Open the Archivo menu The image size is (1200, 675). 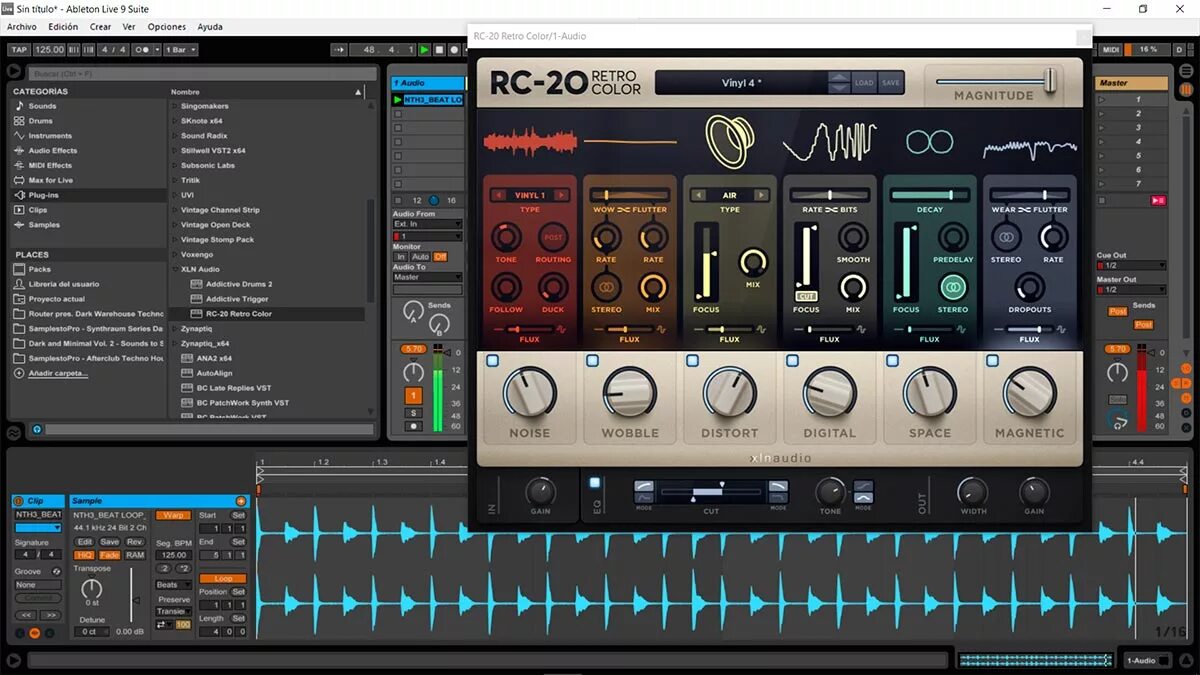[x=22, y=27]
